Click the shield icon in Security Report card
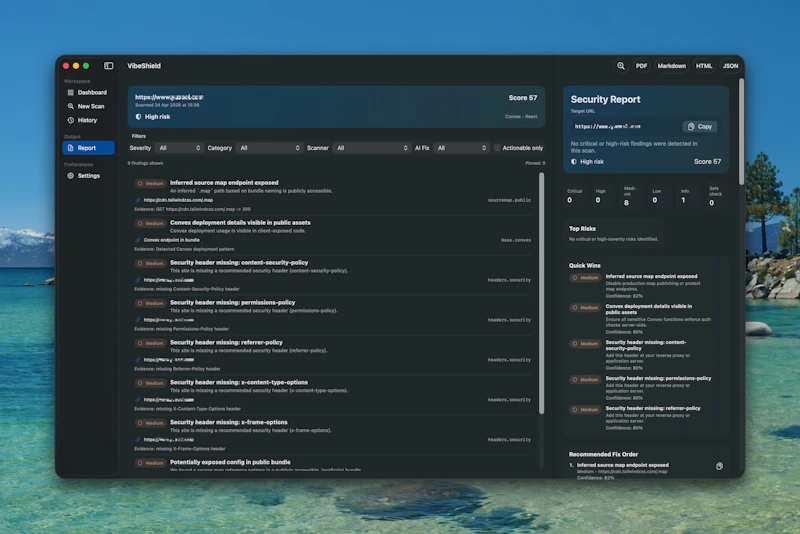 point(574,162)
